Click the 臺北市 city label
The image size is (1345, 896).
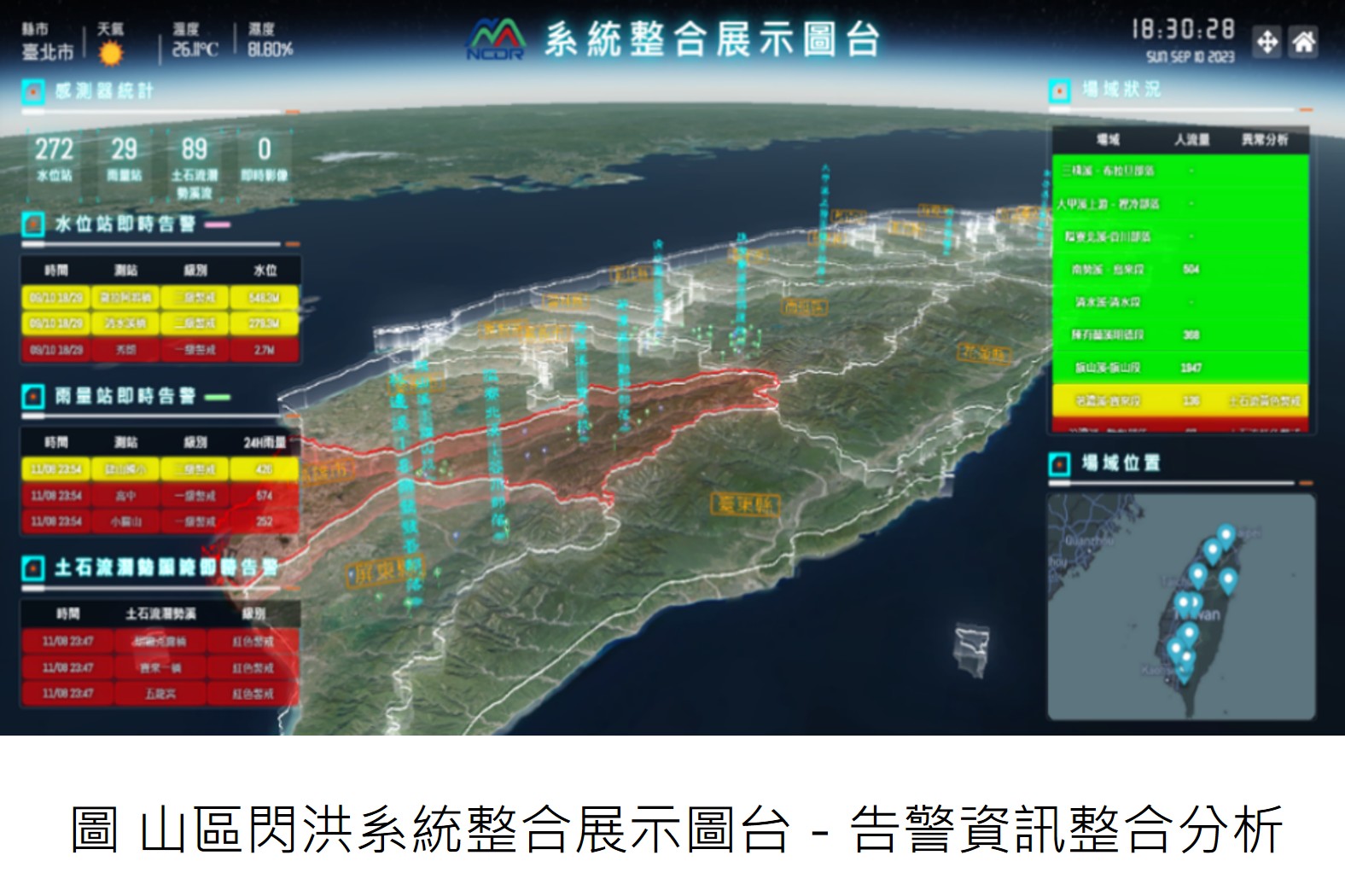click(x=49, y=52)
